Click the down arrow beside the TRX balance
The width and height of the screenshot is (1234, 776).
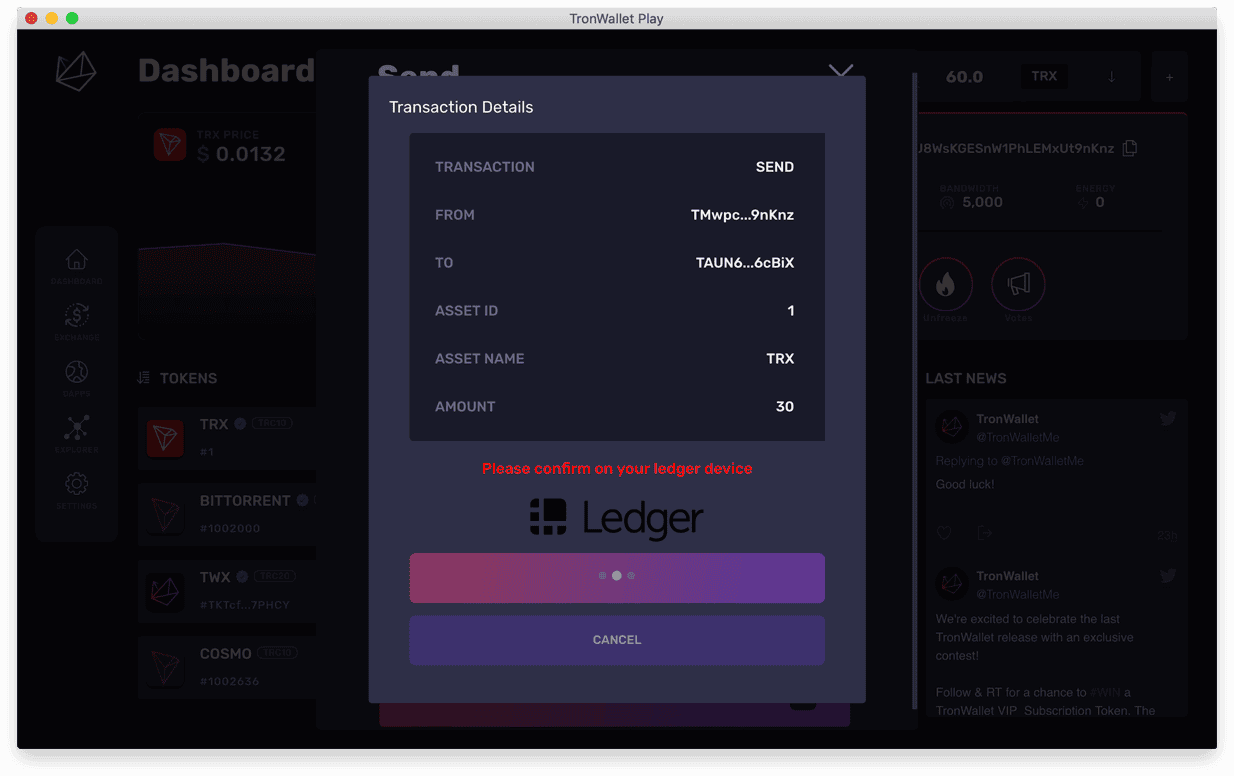1111,77
